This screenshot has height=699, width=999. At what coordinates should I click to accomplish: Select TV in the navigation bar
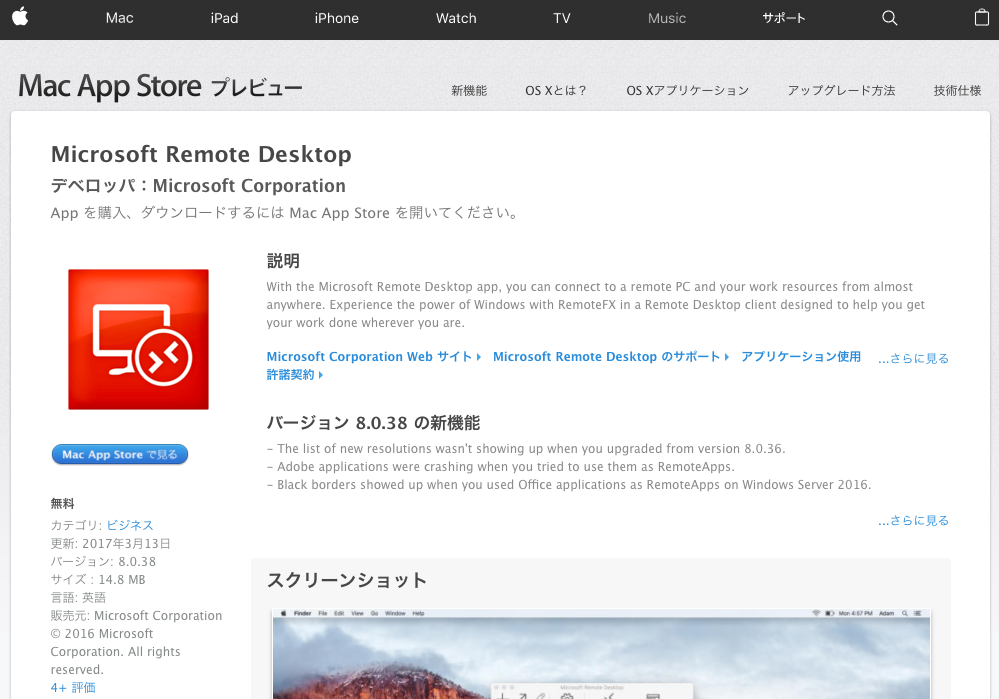[x=561, y=18]
